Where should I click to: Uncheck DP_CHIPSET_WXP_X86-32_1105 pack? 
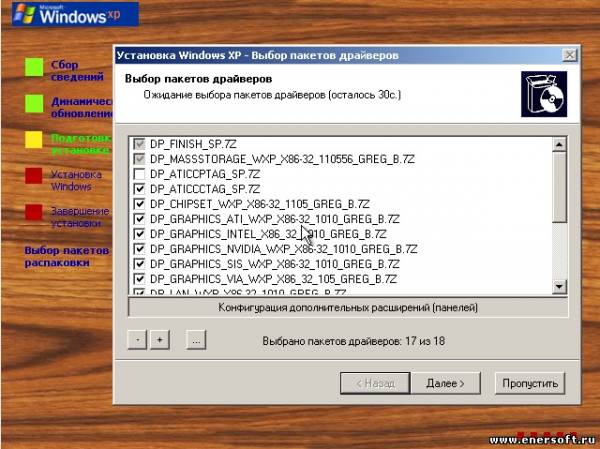pyautogui.click(x=139, y=204)
